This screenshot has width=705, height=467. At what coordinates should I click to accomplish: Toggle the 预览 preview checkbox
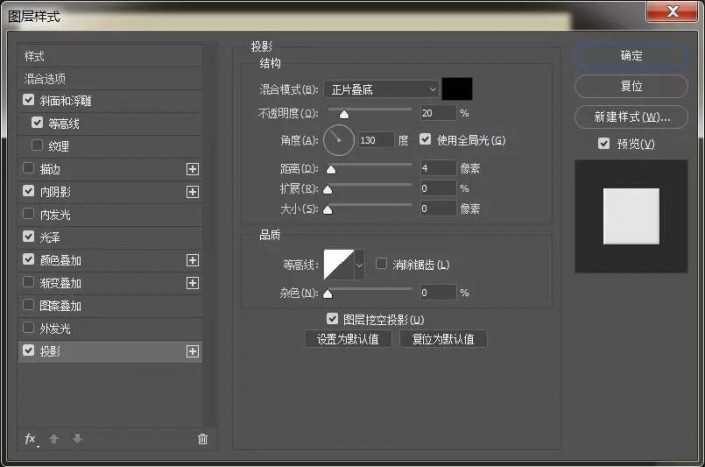click(x=603, y=144)
